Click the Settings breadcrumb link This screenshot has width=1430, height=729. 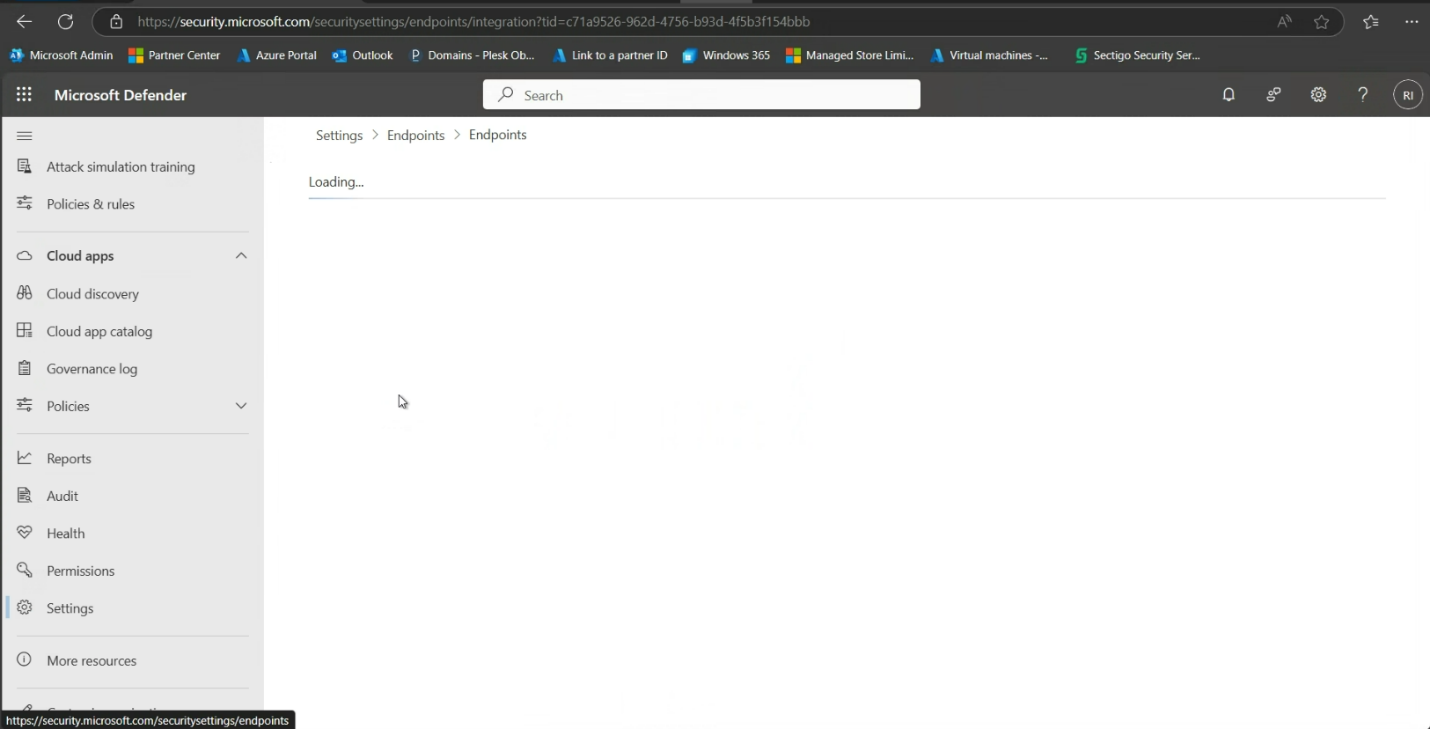click(339, 135)
